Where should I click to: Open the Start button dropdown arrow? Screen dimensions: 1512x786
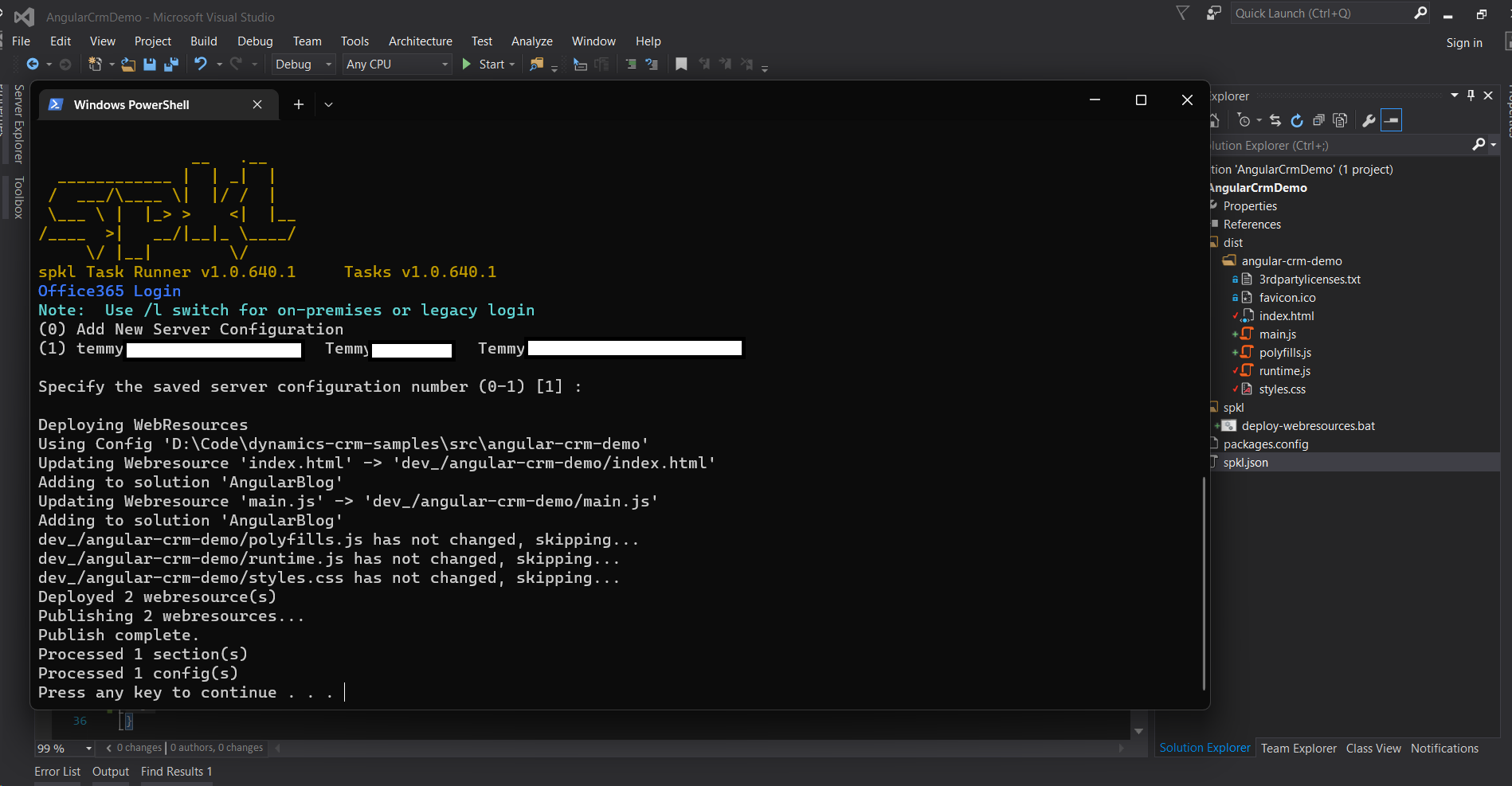[512, 65]
